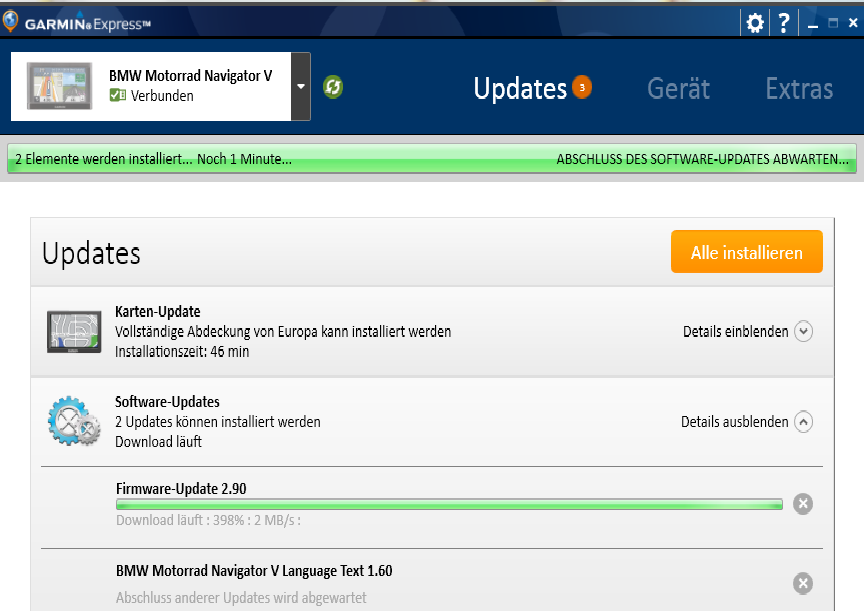This screenshot has height=611, width=864.
Task: Click the Details einblenden link
Action: 735,331
